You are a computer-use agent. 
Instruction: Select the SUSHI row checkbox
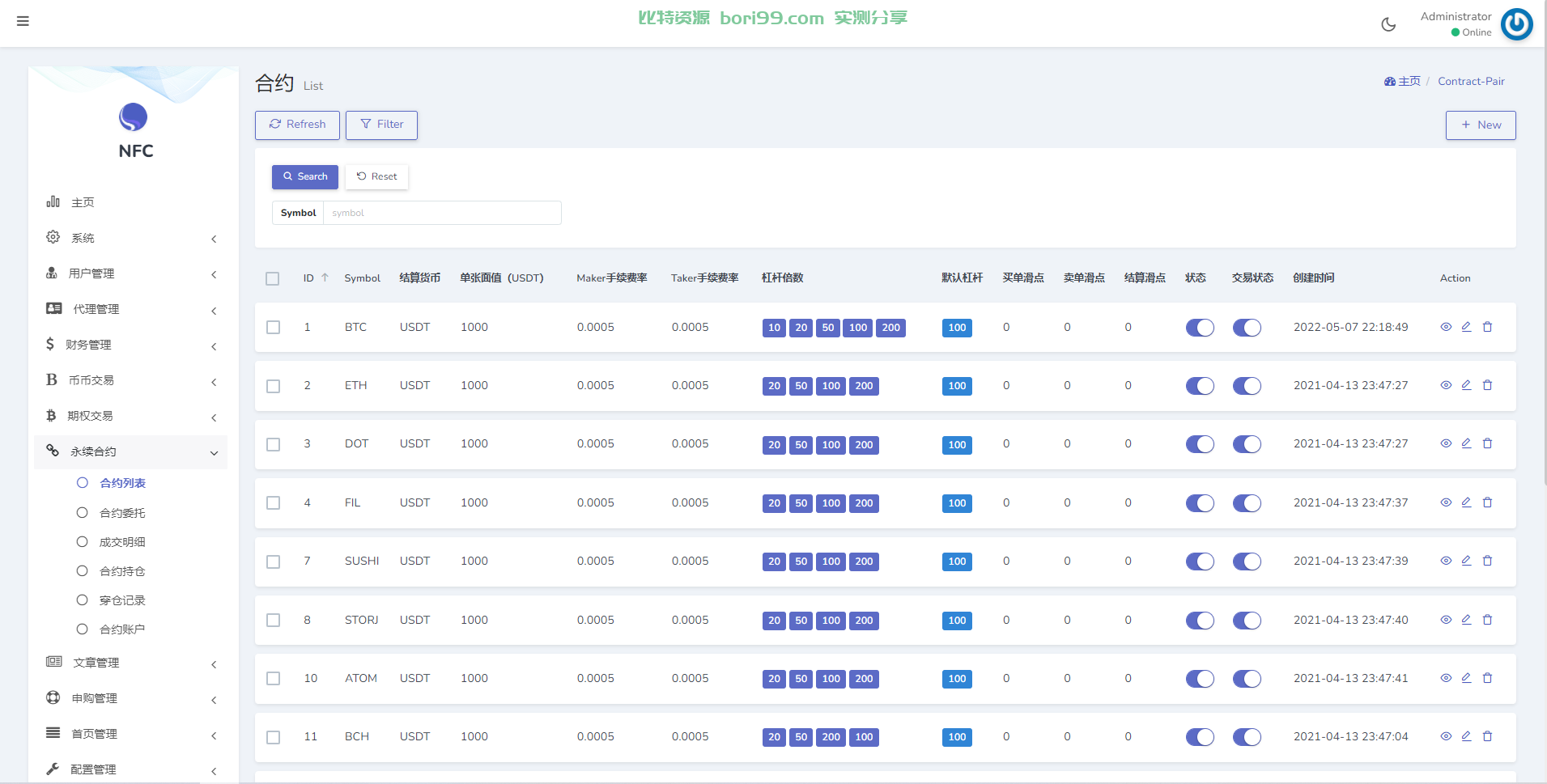pyautogui.click(x=274, y=562)
